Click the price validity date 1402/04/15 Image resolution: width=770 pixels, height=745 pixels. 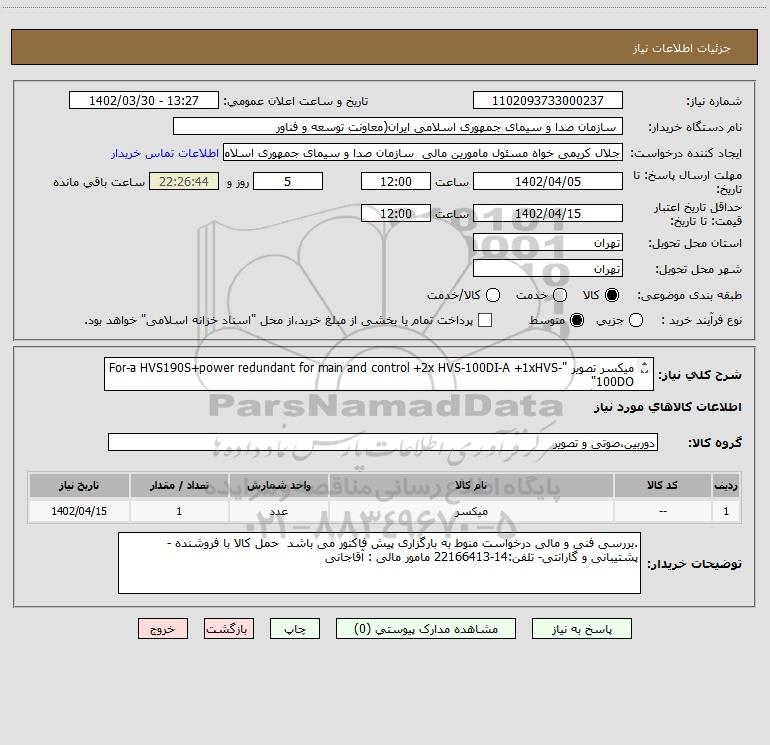pos(548,213)
